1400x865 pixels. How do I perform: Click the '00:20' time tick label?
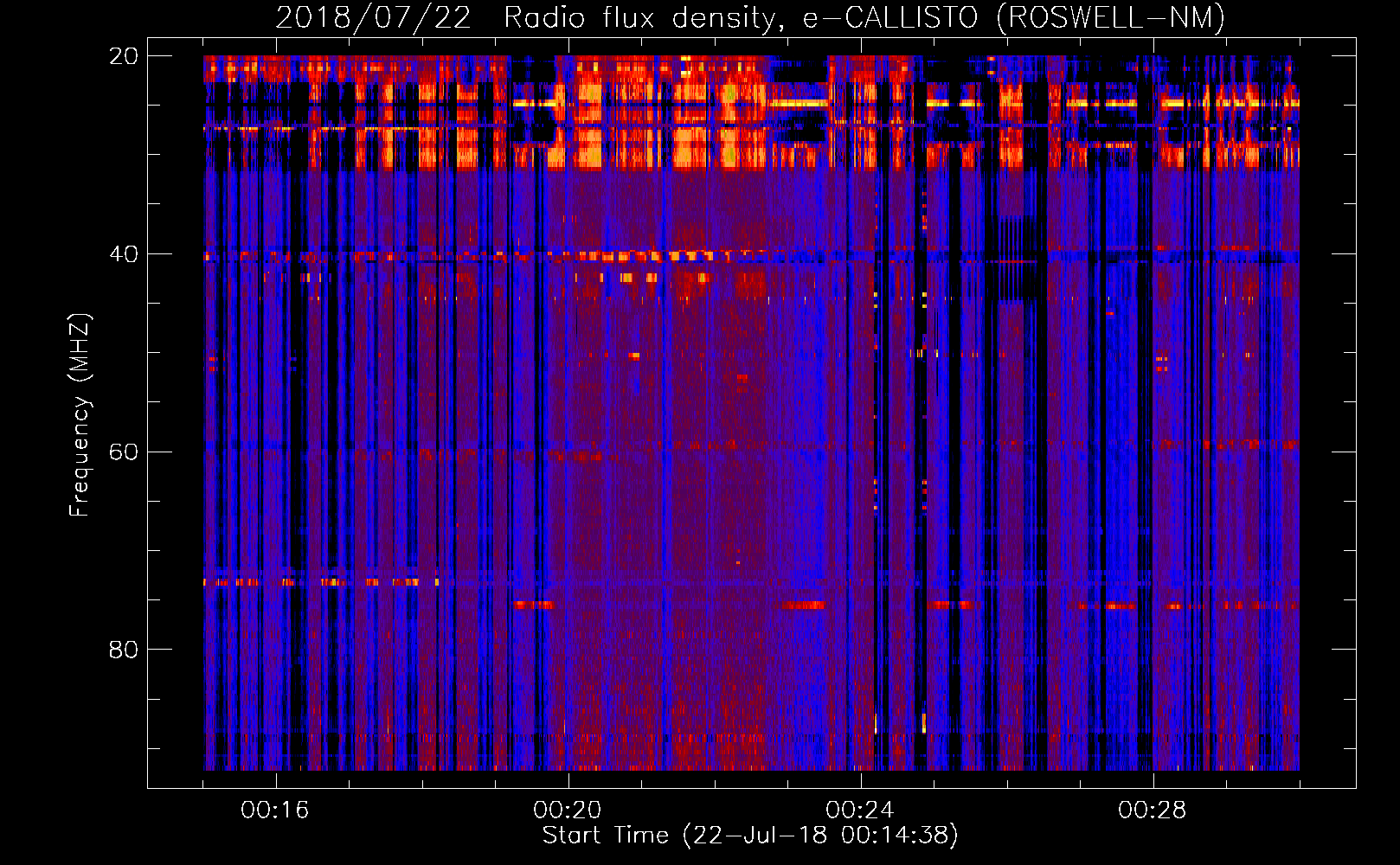pyautogui.click(x=568, y=811)
